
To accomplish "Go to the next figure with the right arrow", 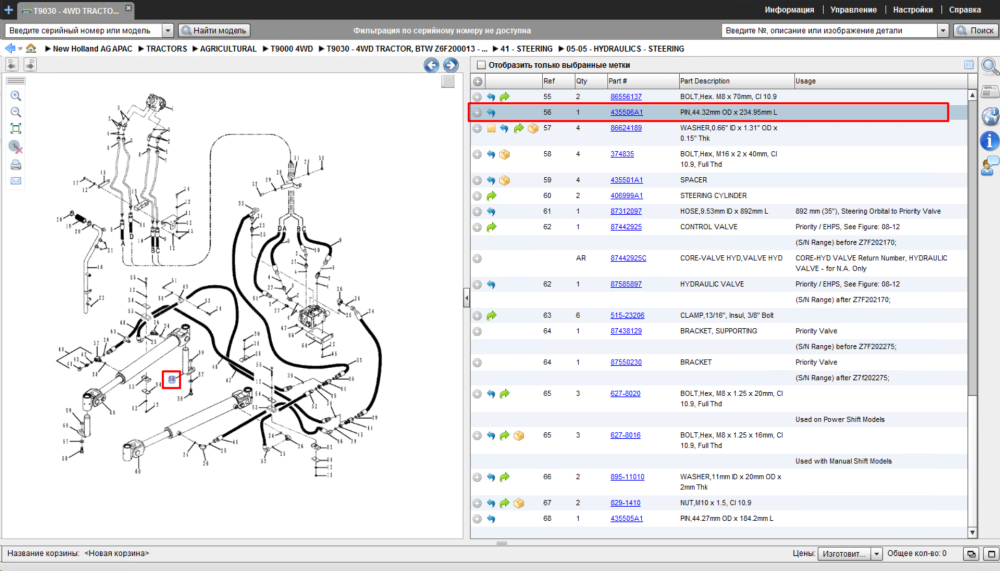I will pos(450,65).
